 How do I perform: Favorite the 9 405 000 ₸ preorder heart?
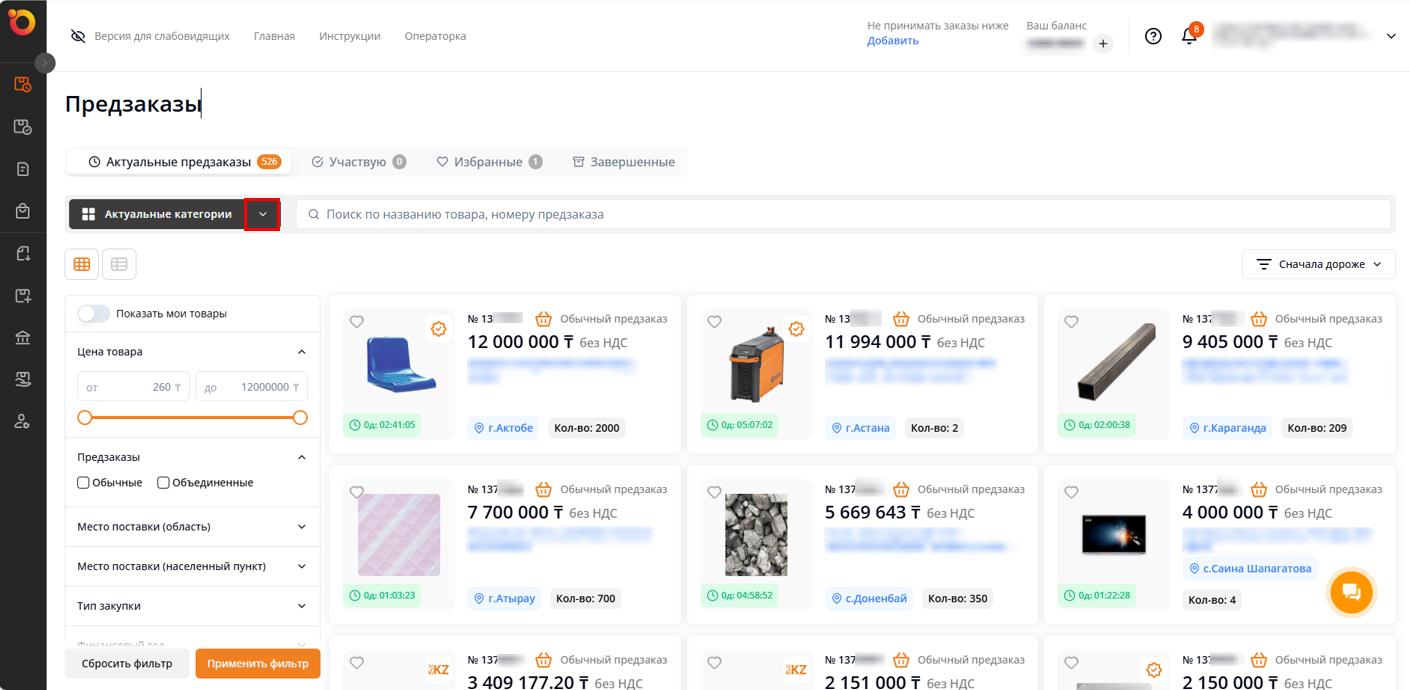pyautogui.click(x=1071, y=322)
